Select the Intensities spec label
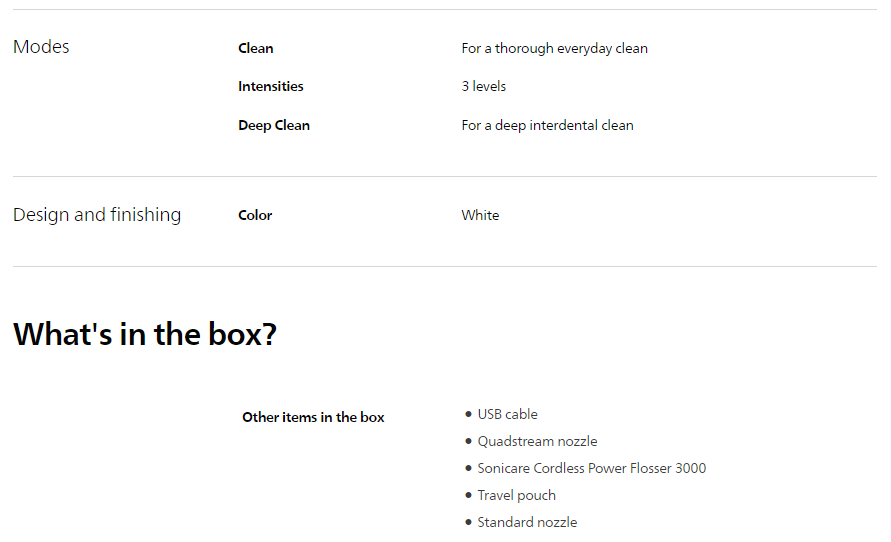This screenshot has height=542, width=891. tap(270, 86)
